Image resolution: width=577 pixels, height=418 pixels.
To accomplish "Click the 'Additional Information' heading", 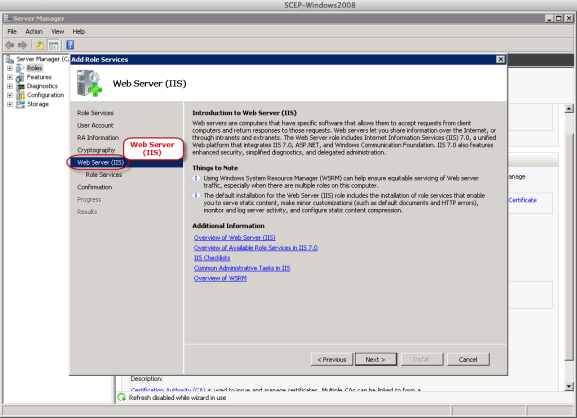I will coord(228,226).
